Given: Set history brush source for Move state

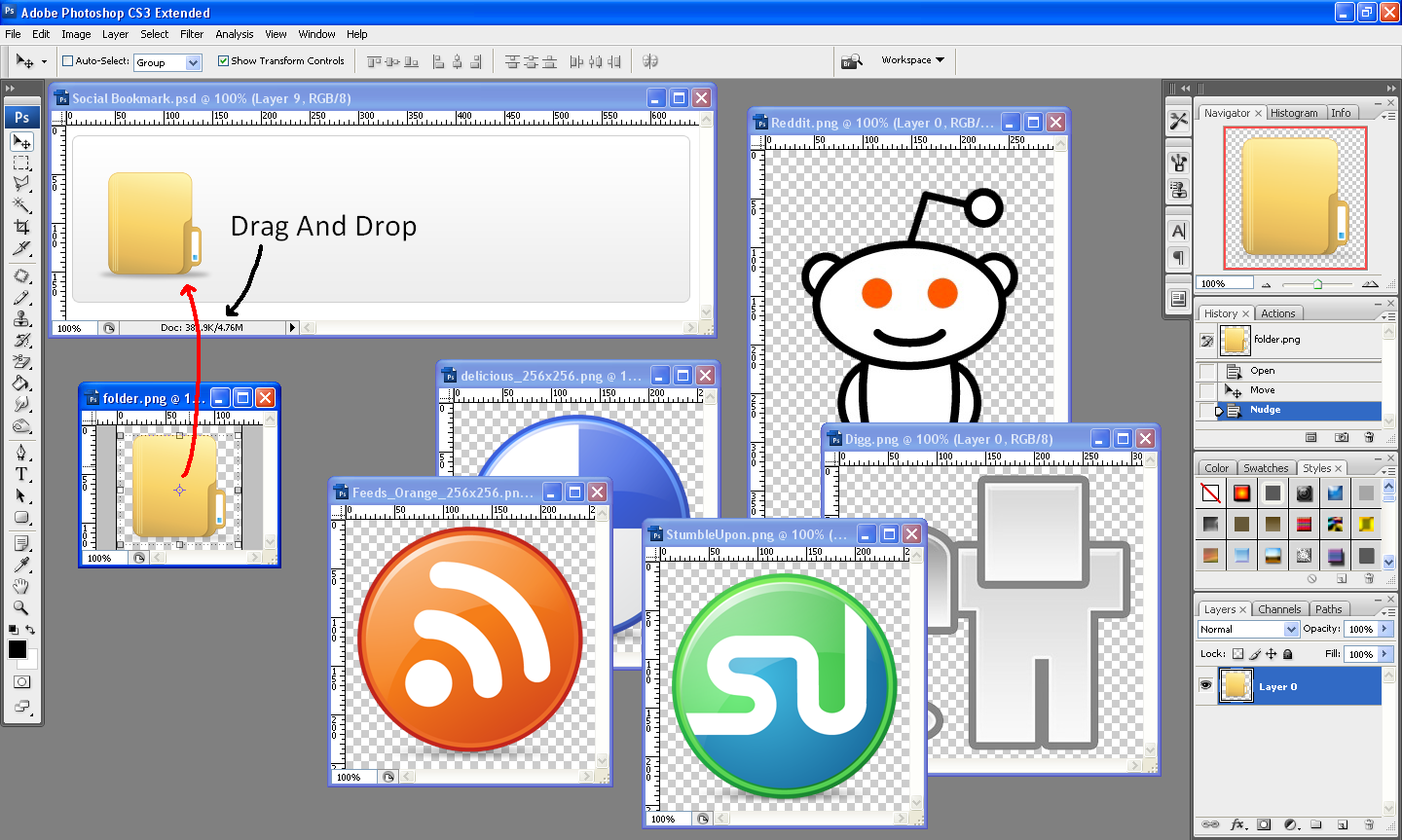Looking at the screenshot, I should pyautogui.click(x=1207, y=390).
